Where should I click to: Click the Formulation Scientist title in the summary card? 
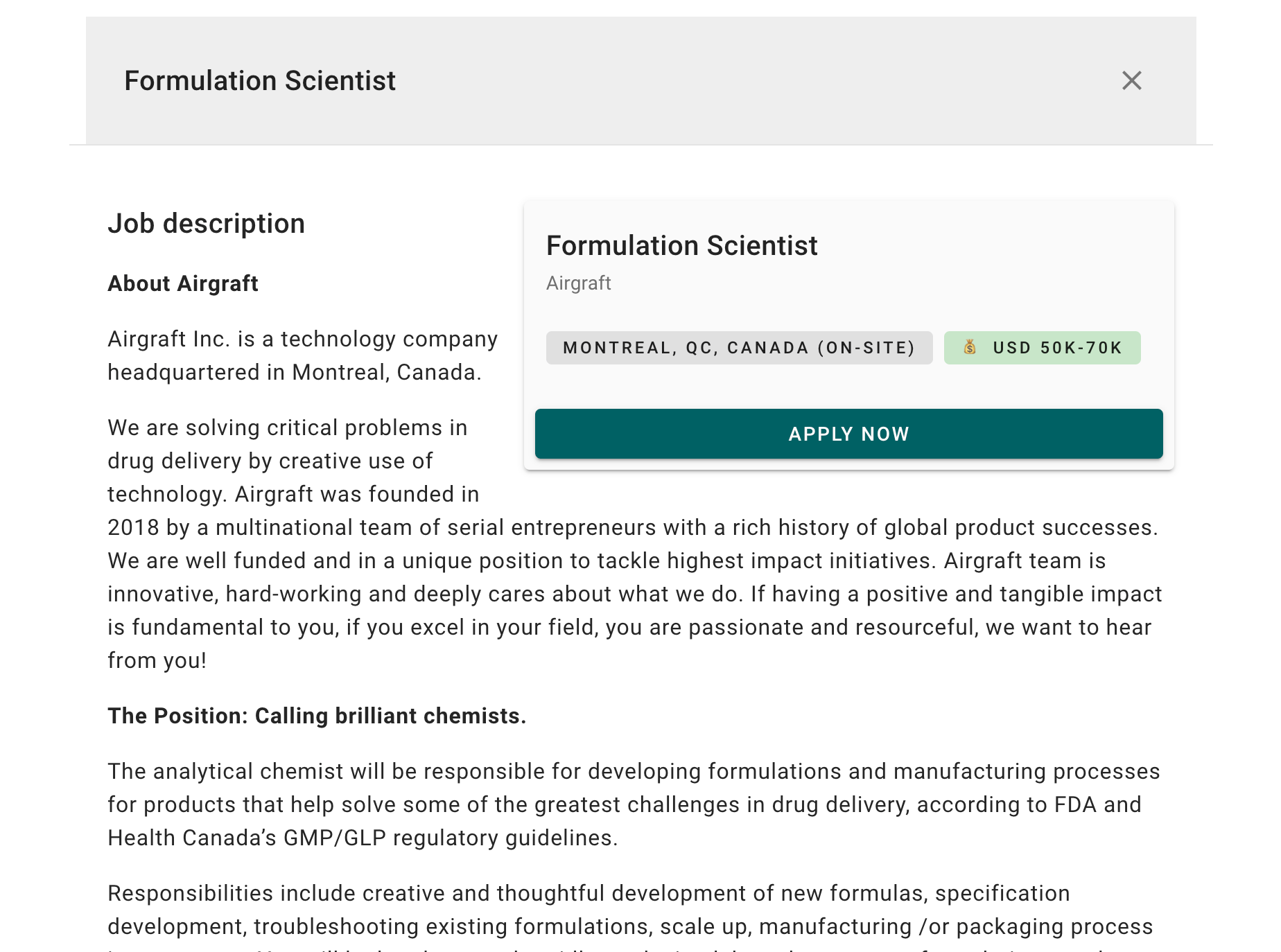pos(681,245)
